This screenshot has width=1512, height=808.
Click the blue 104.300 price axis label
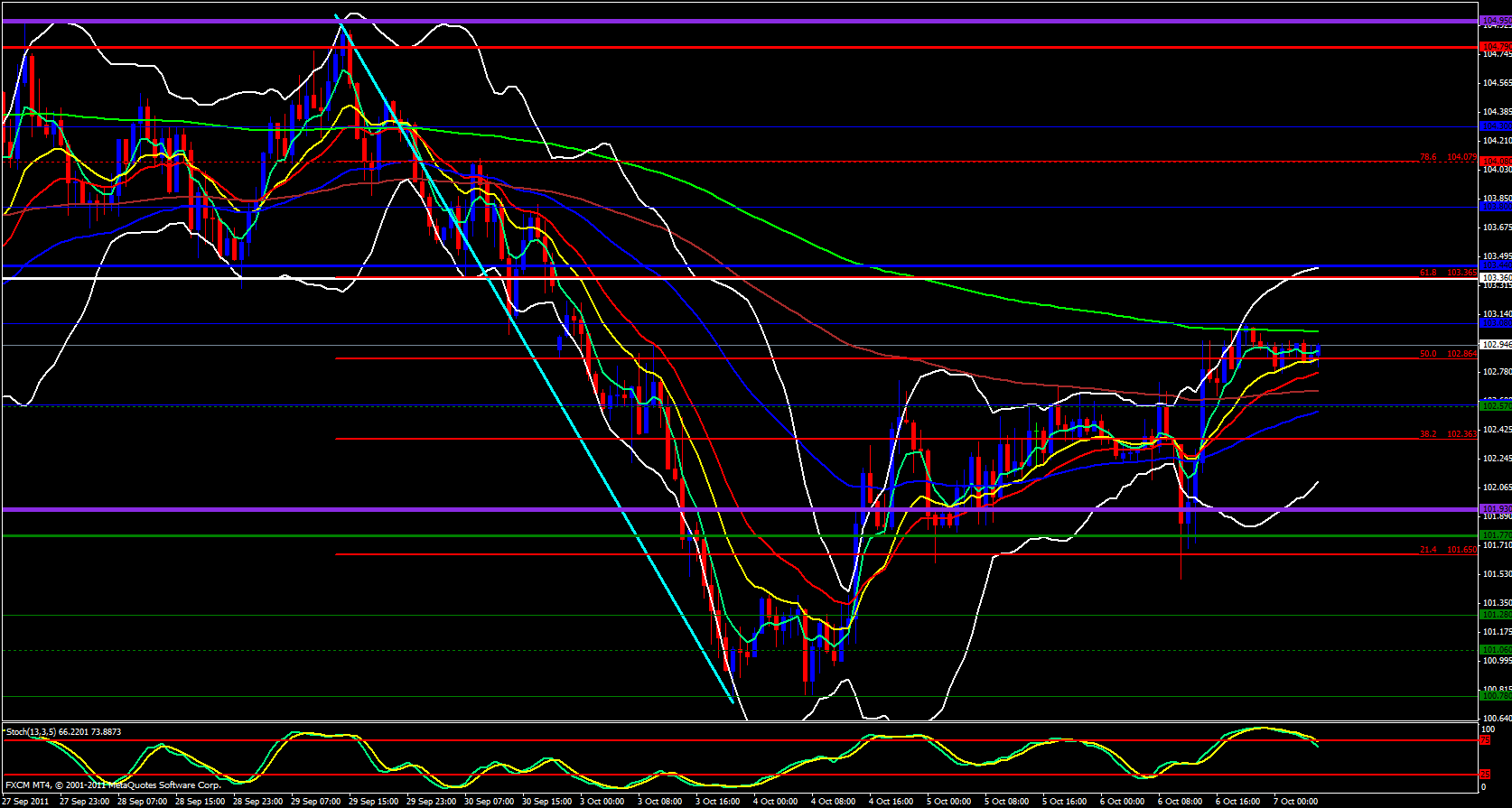(x=1495, y=126)
